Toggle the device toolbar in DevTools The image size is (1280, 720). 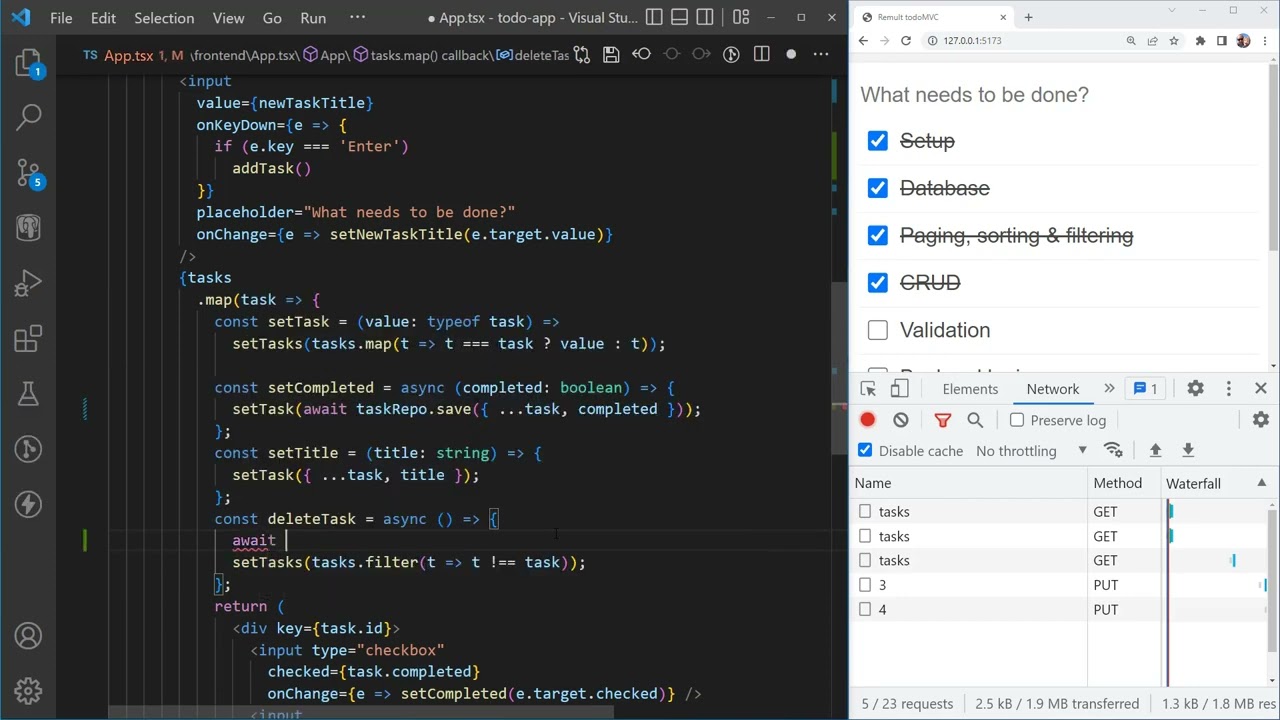click(899, 389)
